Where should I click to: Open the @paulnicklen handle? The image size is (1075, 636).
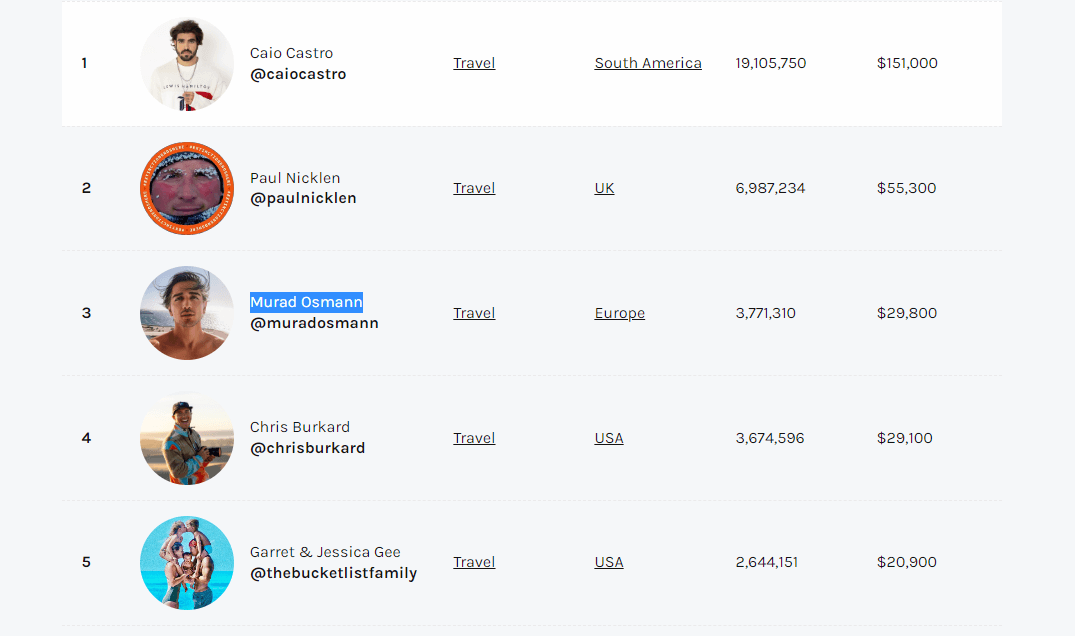pyautogui.click(x=303, y=198)
